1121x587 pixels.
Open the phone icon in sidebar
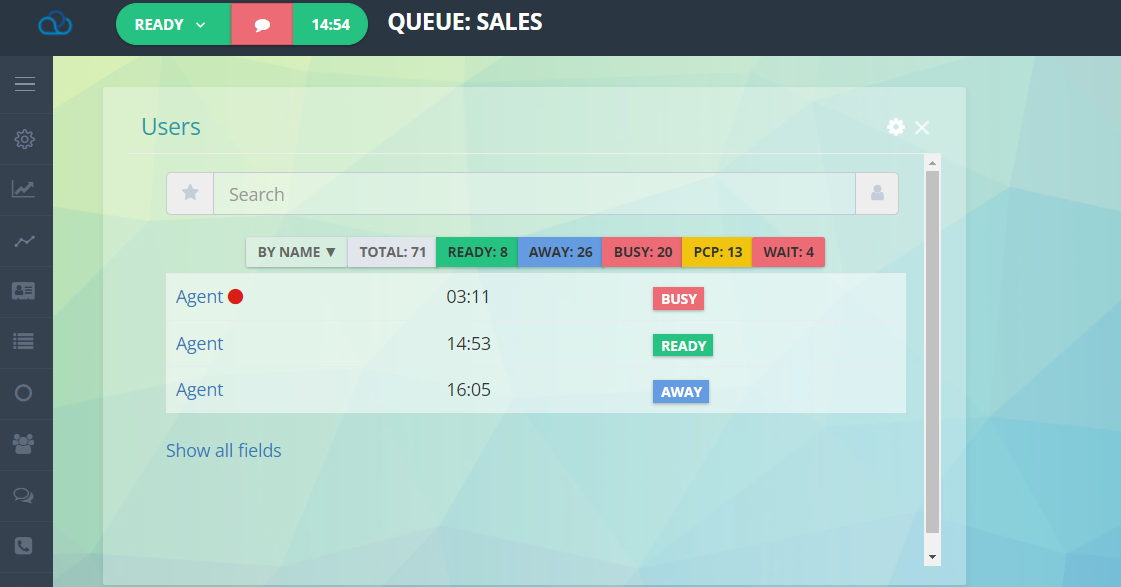pyautogui.click(x=24, y=546)
